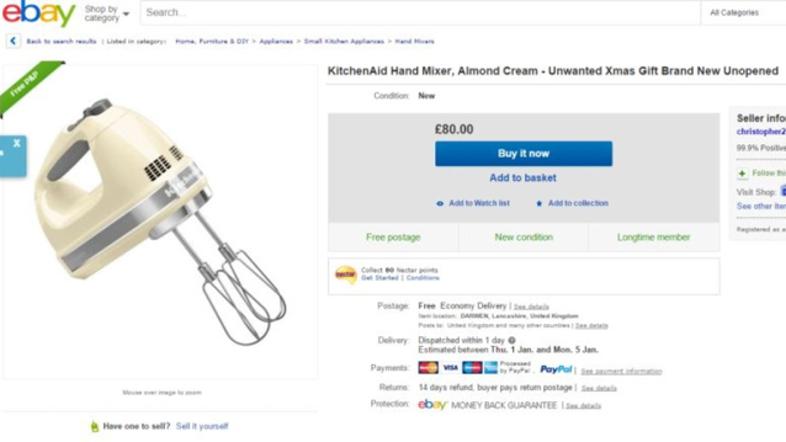Click the eBay Money Back Guarantee logo
This screenshot has height=442, width=786.
[432, 405]
